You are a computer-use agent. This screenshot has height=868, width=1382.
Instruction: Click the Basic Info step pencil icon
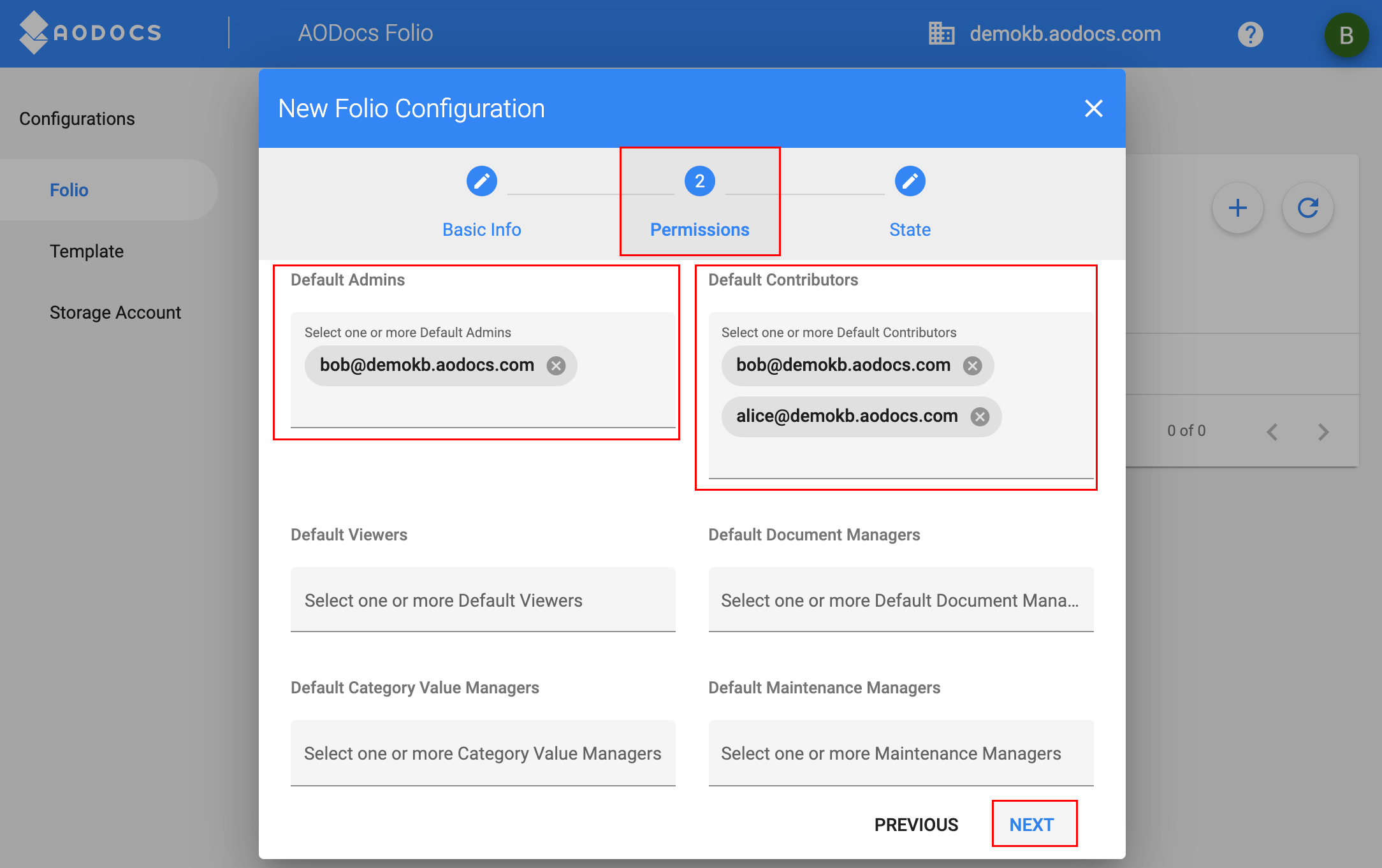coord(482,182)
